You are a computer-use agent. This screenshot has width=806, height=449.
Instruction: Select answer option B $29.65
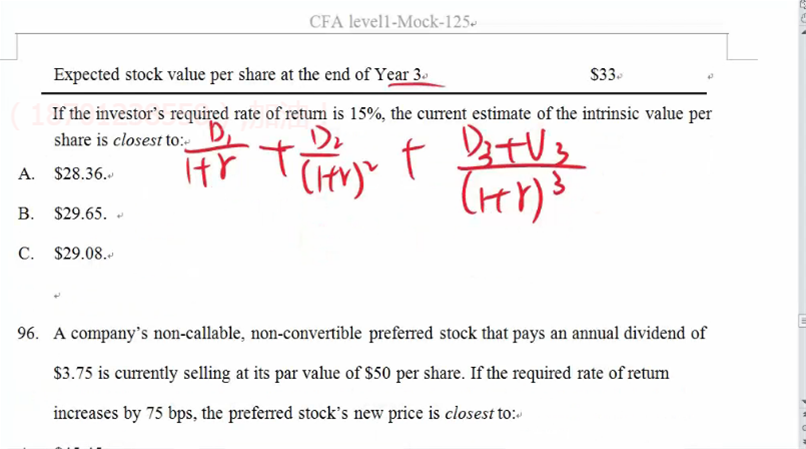pyautogui.click(x=80, y=213)
